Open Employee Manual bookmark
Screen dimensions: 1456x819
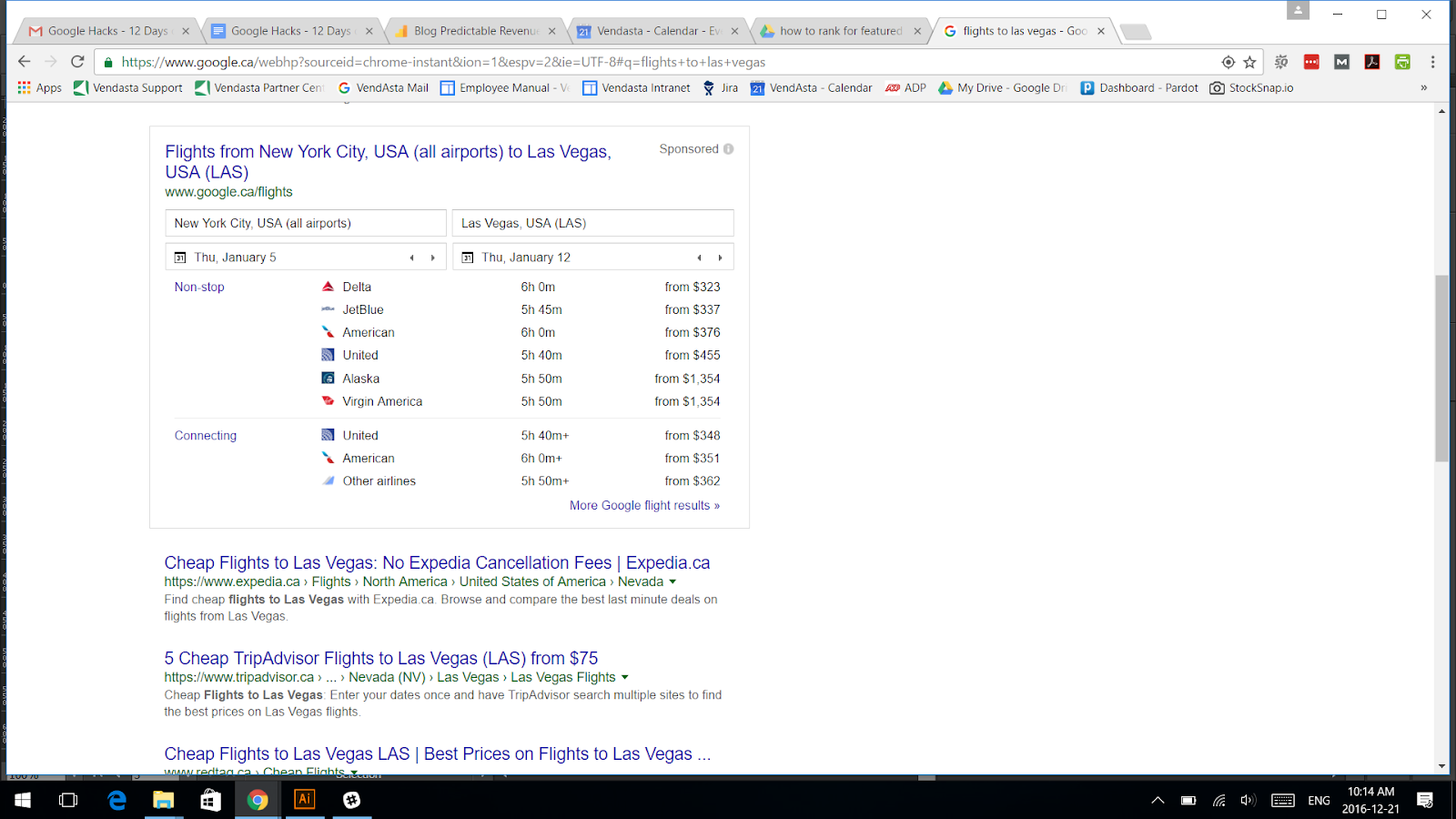click(505, 88)
